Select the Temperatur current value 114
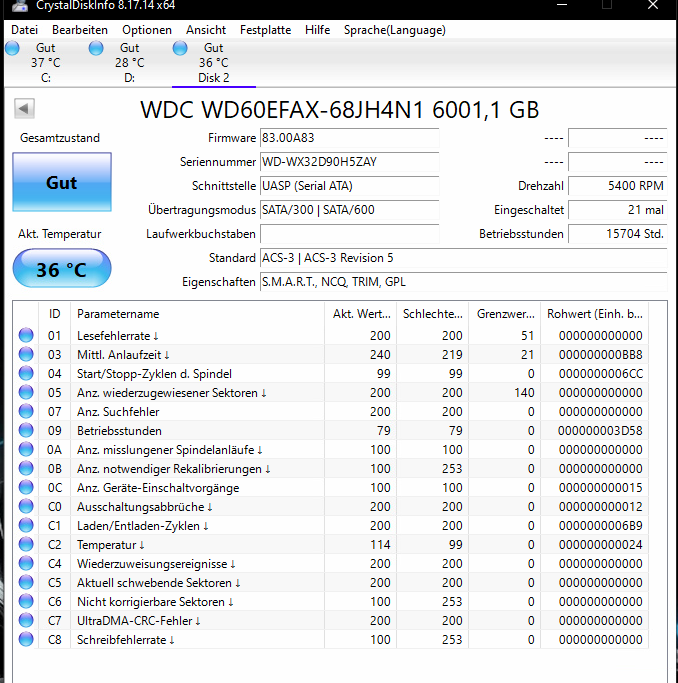The image size is (678, 683). [x=380, y=545]
